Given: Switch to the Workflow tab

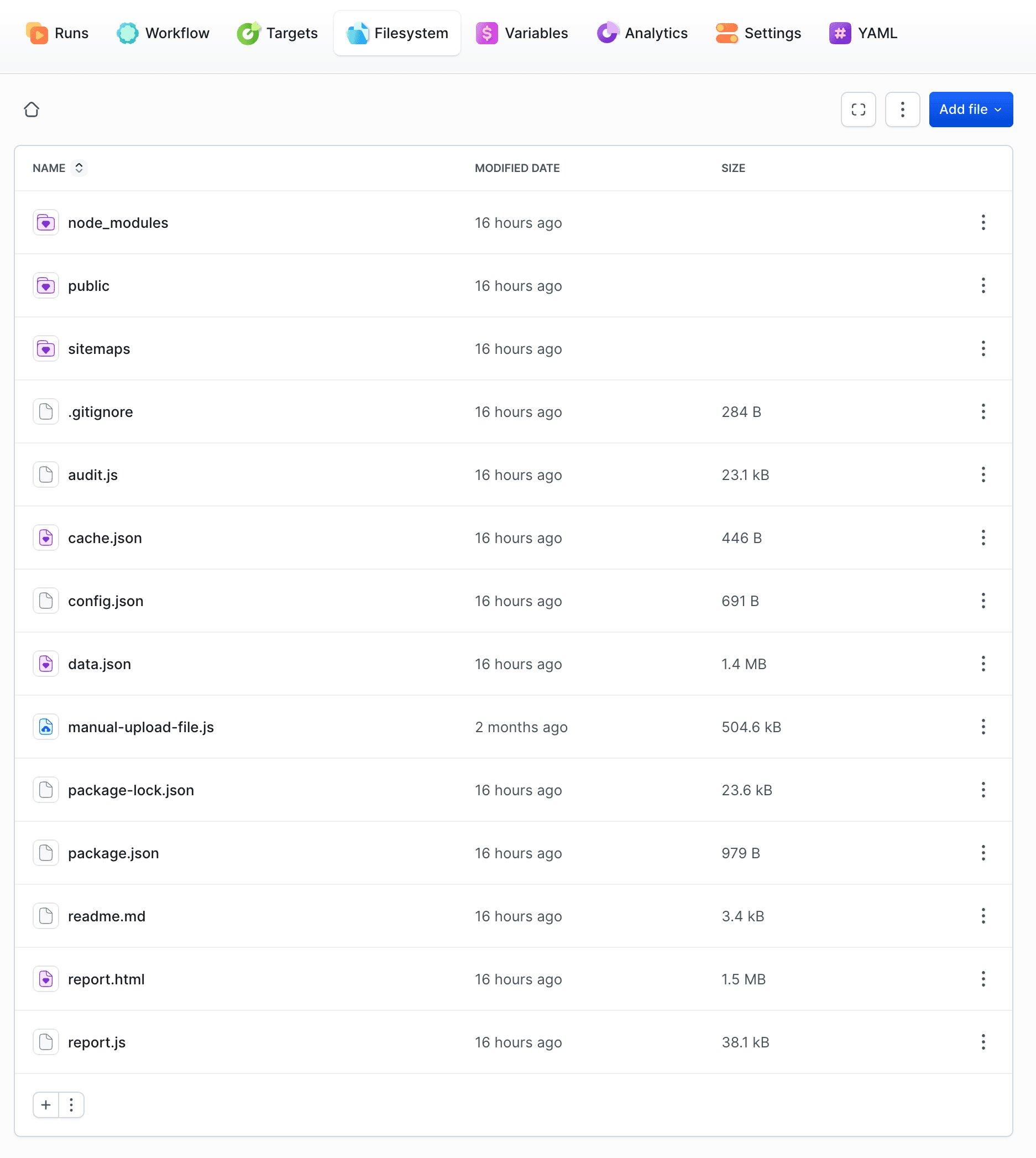Looking at the screenshot, I should 164,33.
